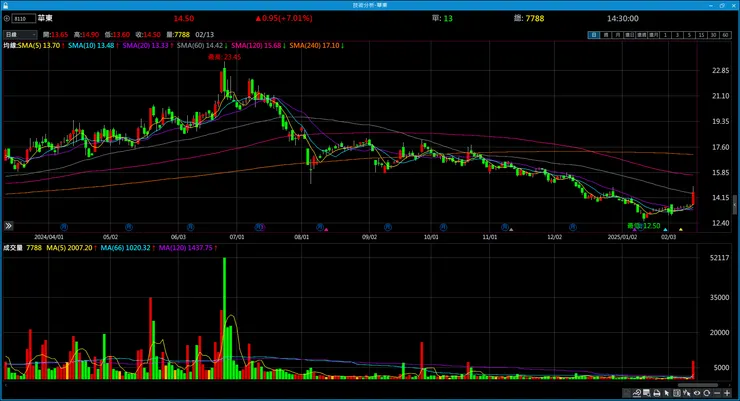Select the 3-minute period button

tap(678, 35)
